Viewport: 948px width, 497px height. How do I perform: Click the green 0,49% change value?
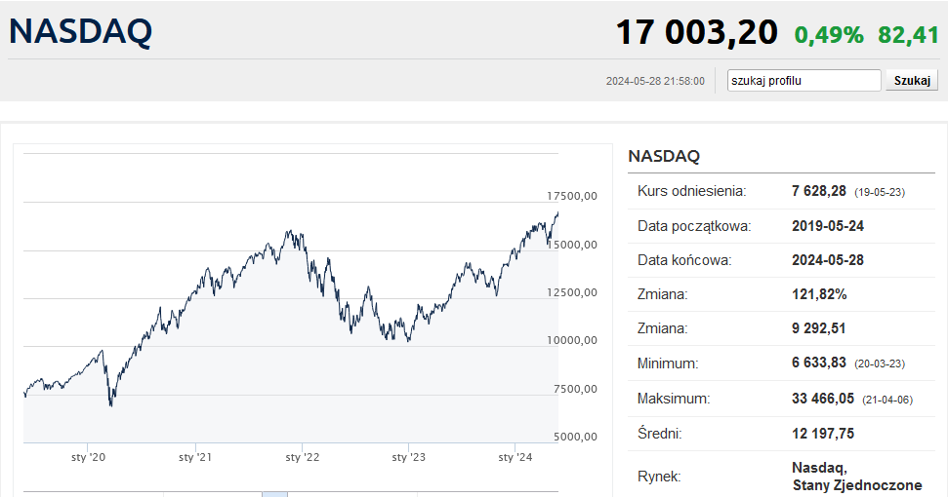pos(829,35)
